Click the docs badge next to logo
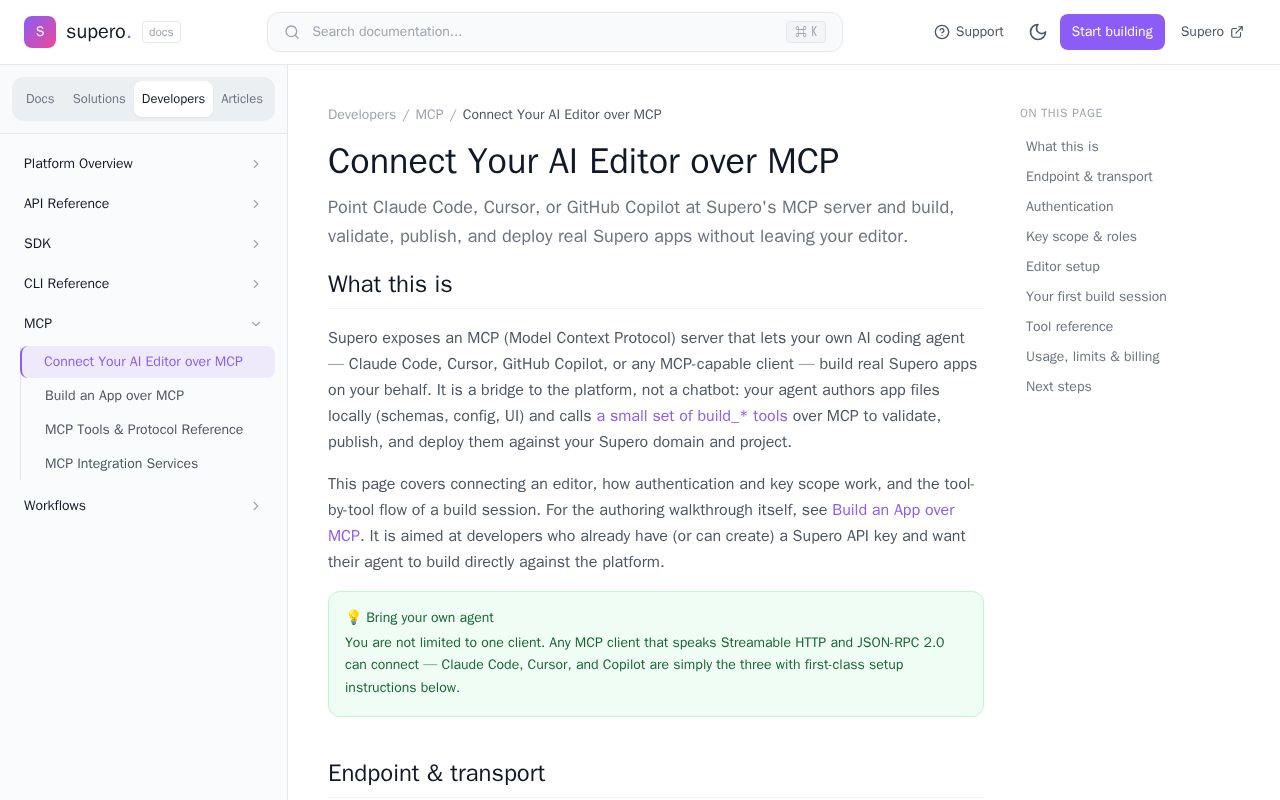This screenshot has width=1280, height=800. (x=161, y=32)
